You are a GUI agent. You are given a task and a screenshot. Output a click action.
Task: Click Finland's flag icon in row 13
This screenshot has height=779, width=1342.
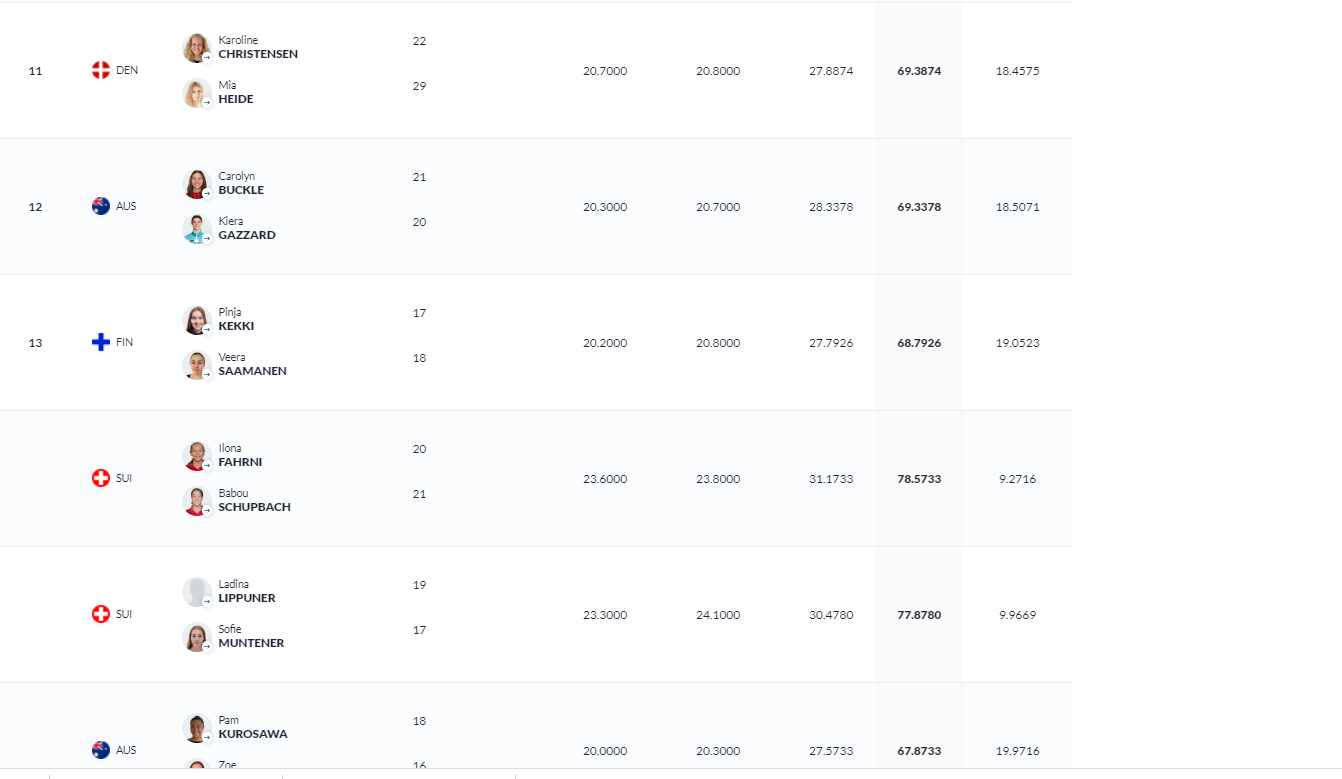click(101, 342)
